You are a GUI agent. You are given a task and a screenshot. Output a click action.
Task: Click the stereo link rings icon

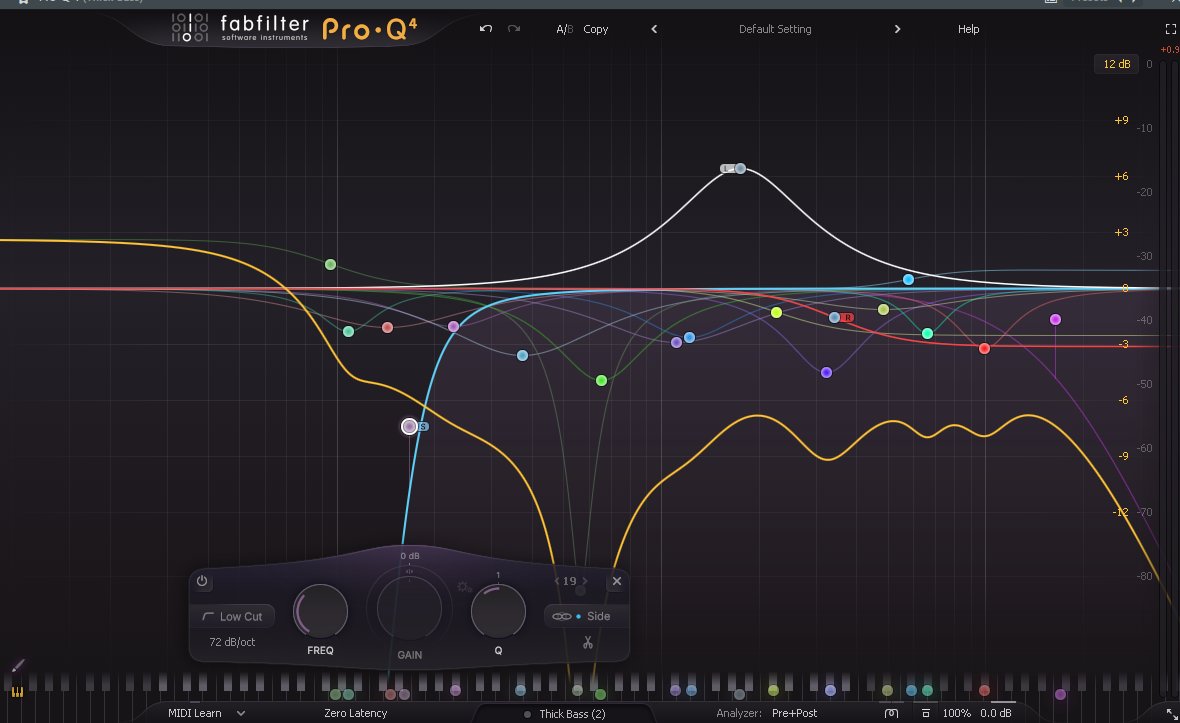[x=561, y=616]
